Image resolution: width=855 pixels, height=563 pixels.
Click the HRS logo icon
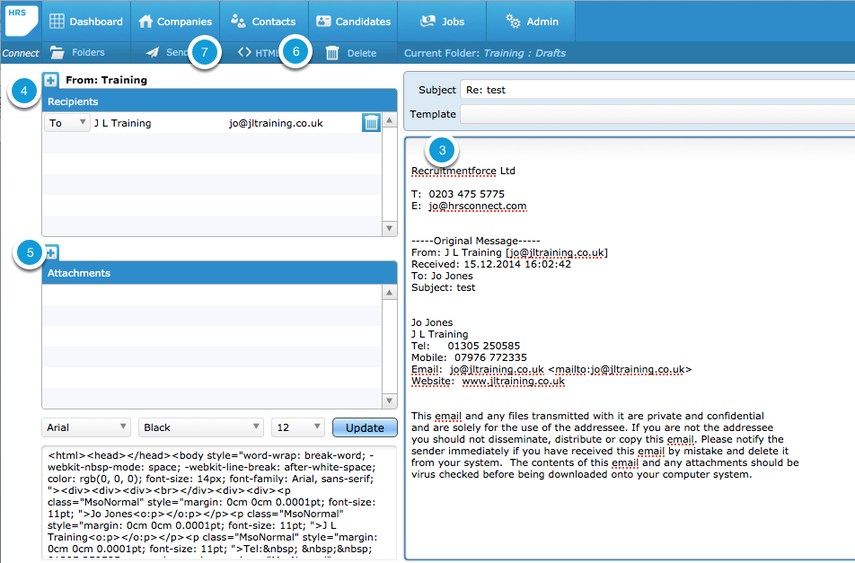click(22, 20)
